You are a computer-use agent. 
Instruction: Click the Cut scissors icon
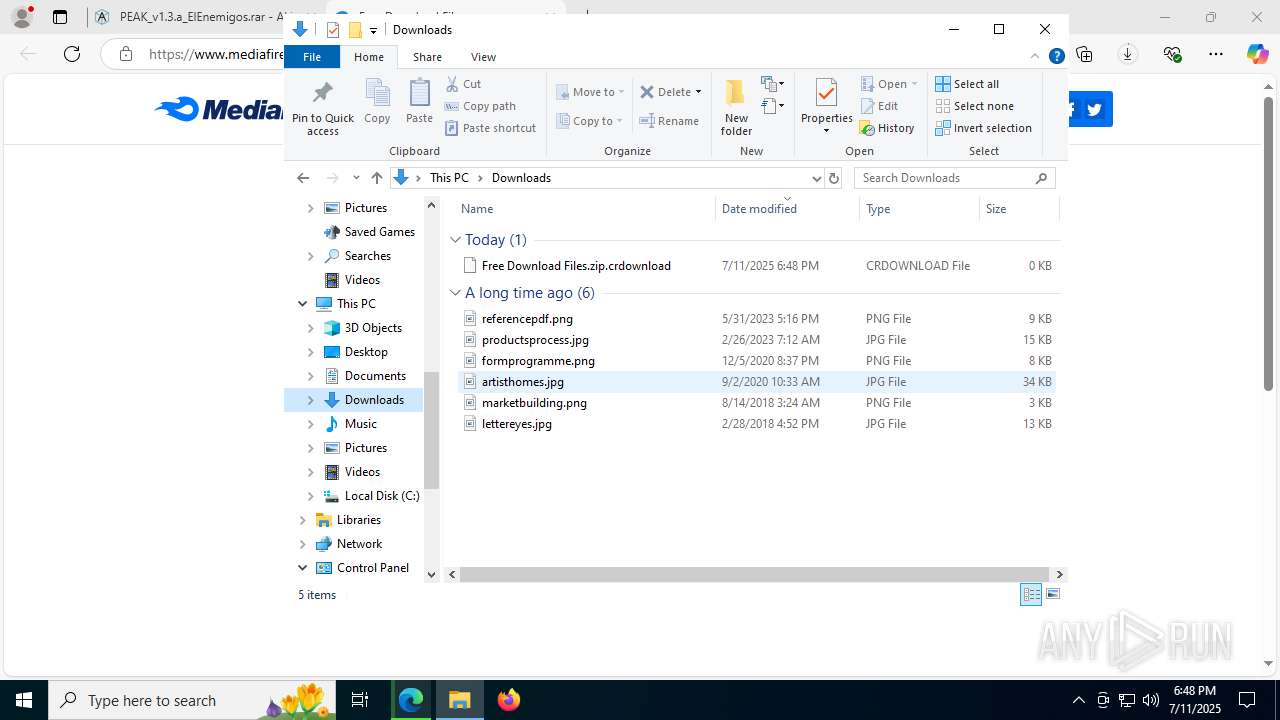pos(452,84)
